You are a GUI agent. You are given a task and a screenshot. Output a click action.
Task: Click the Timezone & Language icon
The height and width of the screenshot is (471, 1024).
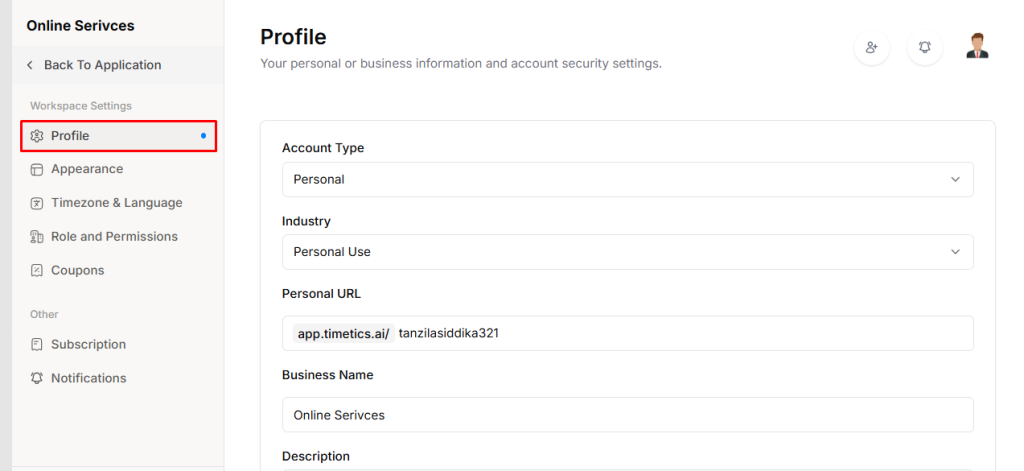37,203
